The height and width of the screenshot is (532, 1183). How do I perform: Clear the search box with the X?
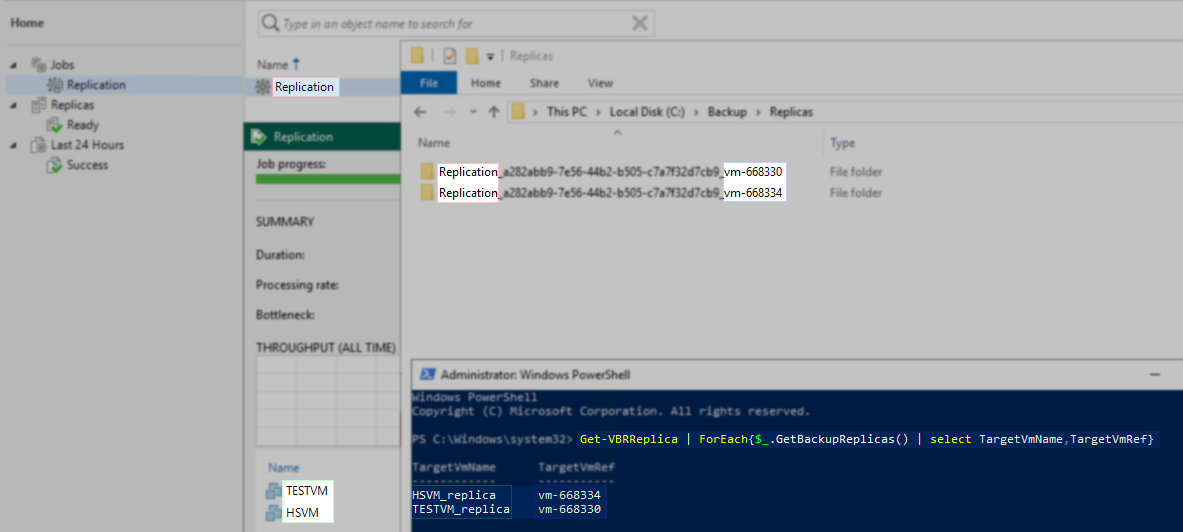coord(639,23)
